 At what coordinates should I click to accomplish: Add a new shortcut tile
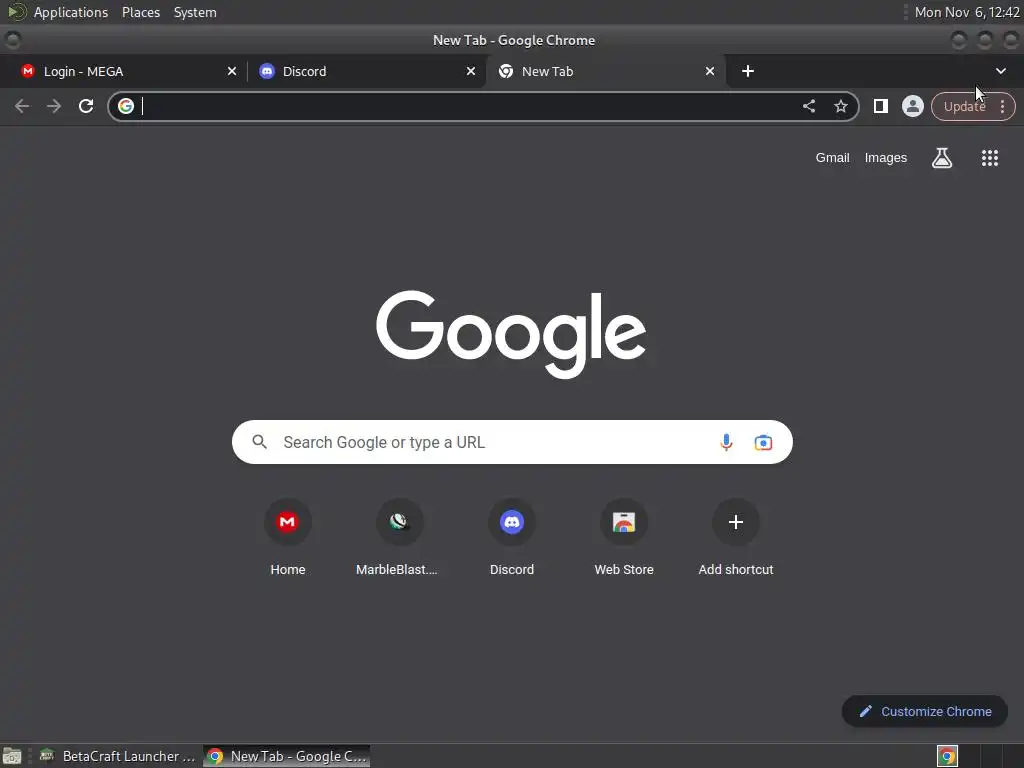[736, 537]
